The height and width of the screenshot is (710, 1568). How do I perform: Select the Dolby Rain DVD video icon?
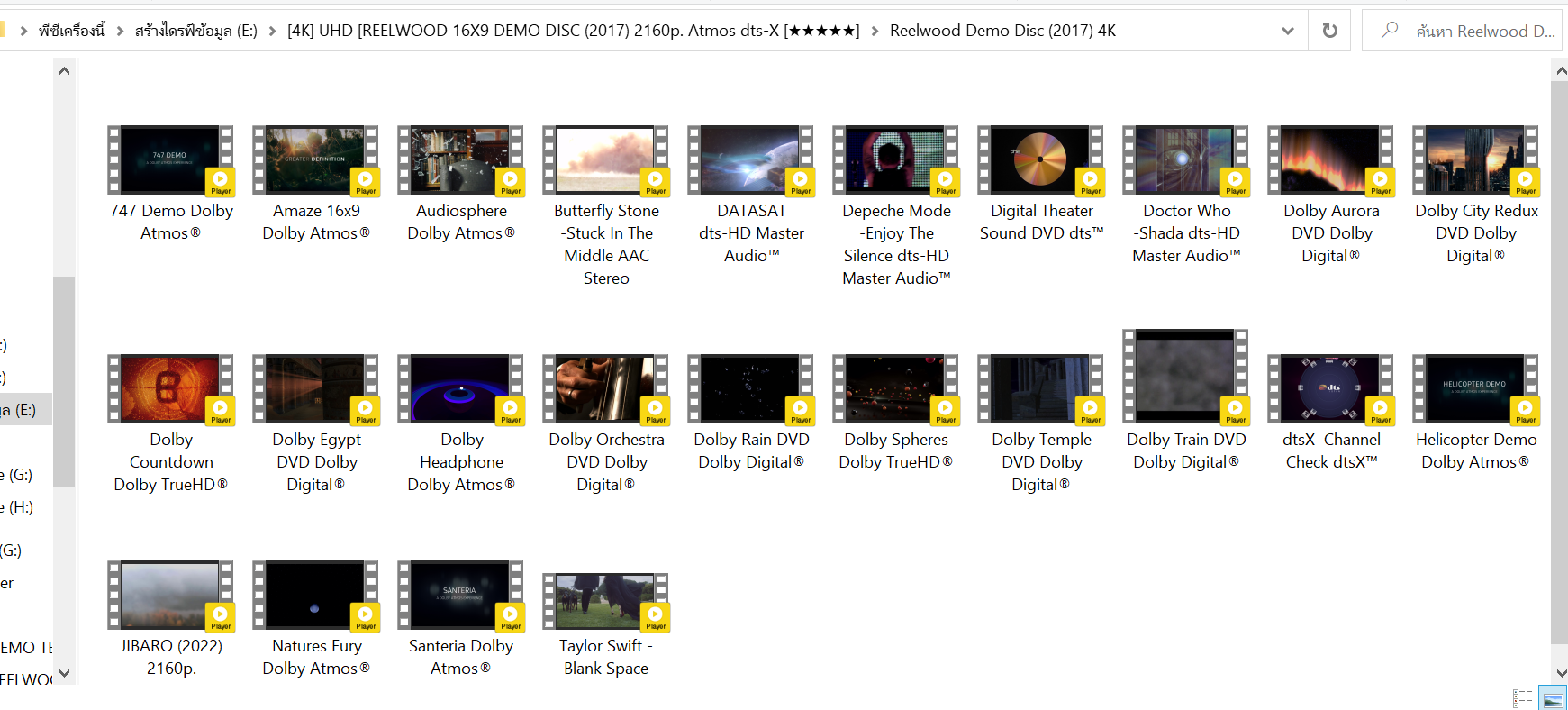click(x=751, y=389)
